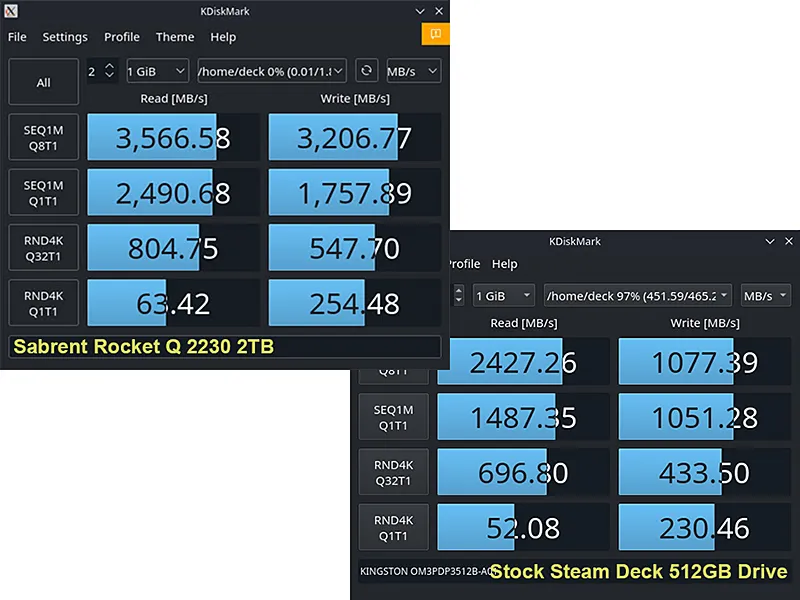The width and height of the screenshot is (800, 600).
Task: Decrease the test count stepper showing 2
Action: pos(109,75)
